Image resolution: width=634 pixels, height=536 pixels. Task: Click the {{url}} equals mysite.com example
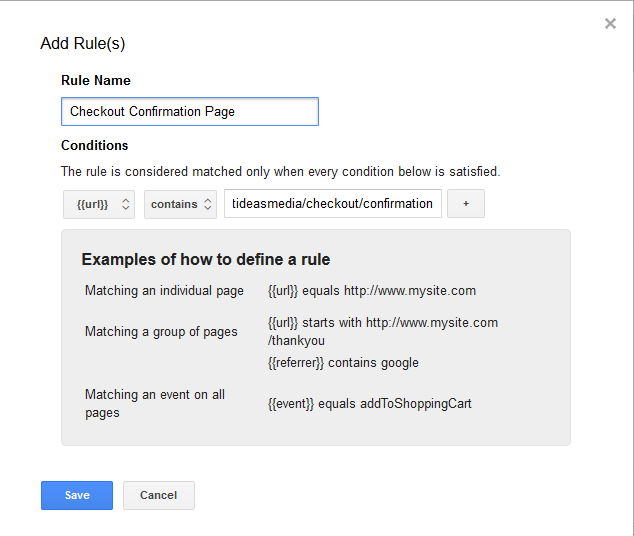tap(372, 291)
